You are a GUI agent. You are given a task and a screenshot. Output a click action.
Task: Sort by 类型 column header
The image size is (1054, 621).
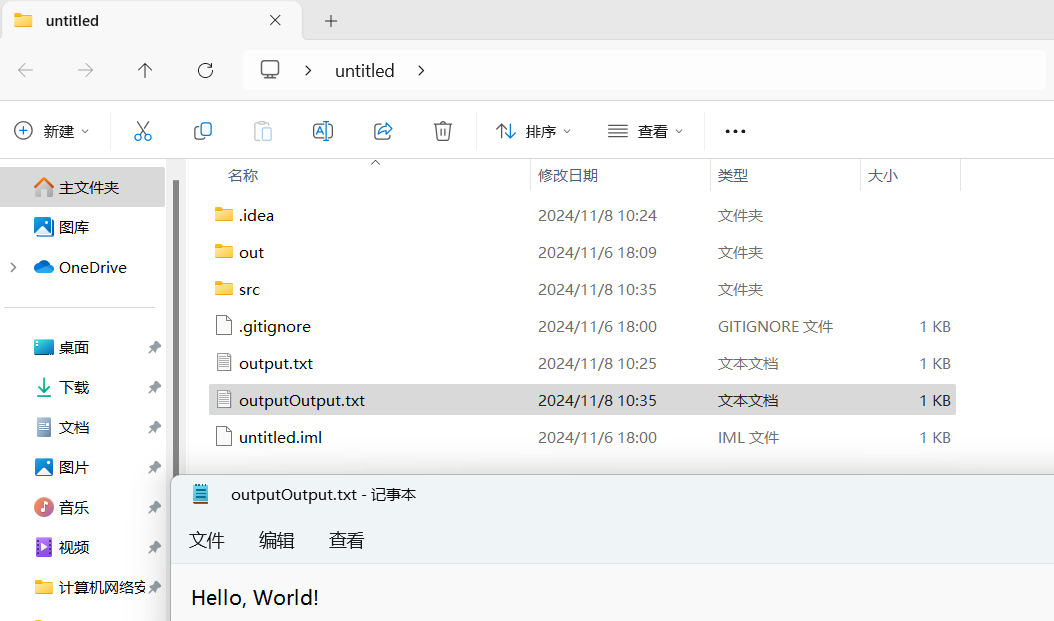(x=733, y=175)
